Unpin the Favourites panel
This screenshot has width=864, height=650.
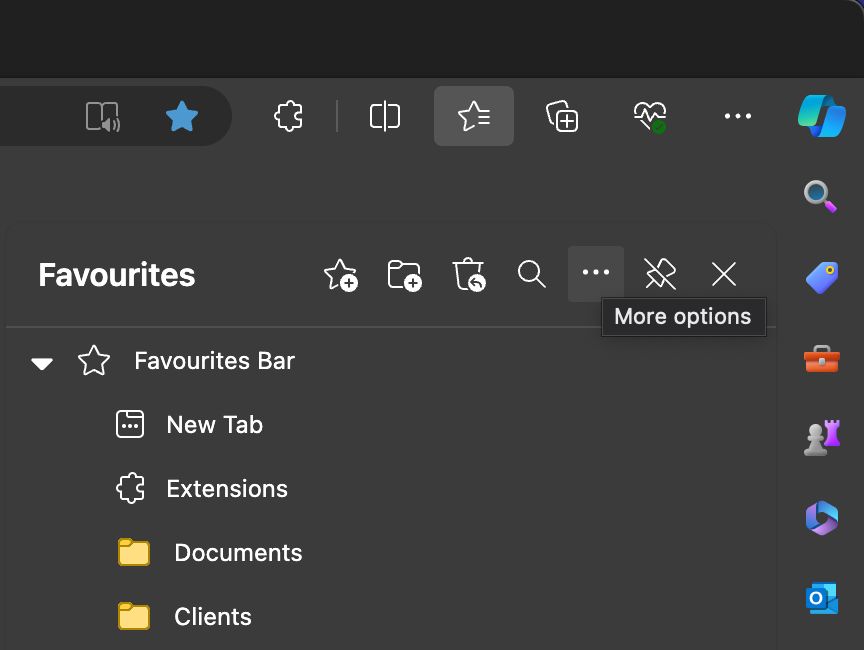click(660, 274)
